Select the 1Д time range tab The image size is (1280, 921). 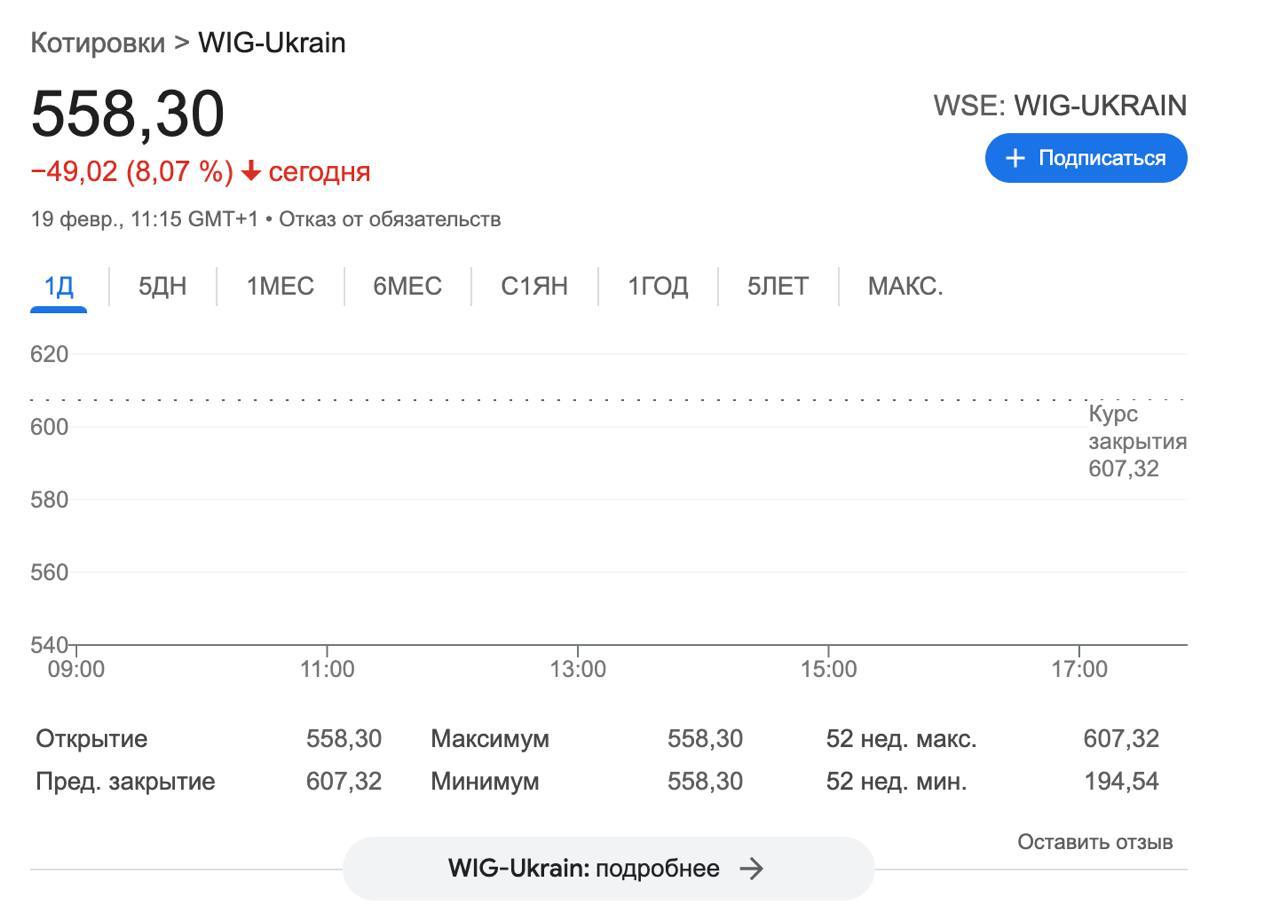click(x=59, y=286)
